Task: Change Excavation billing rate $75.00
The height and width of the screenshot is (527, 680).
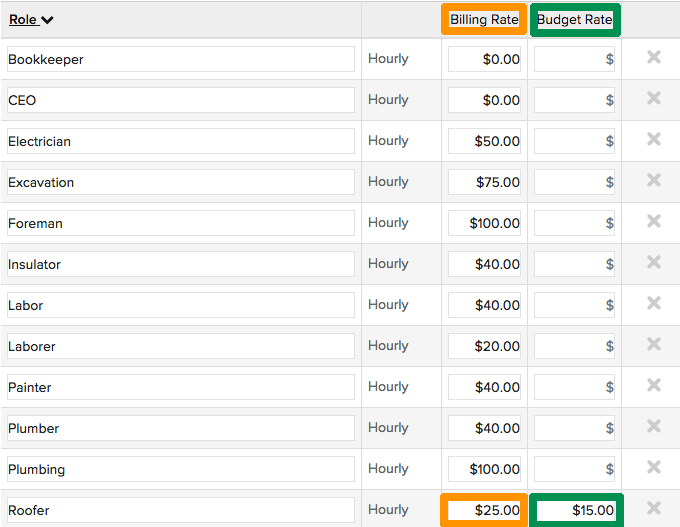Action: 484,182
